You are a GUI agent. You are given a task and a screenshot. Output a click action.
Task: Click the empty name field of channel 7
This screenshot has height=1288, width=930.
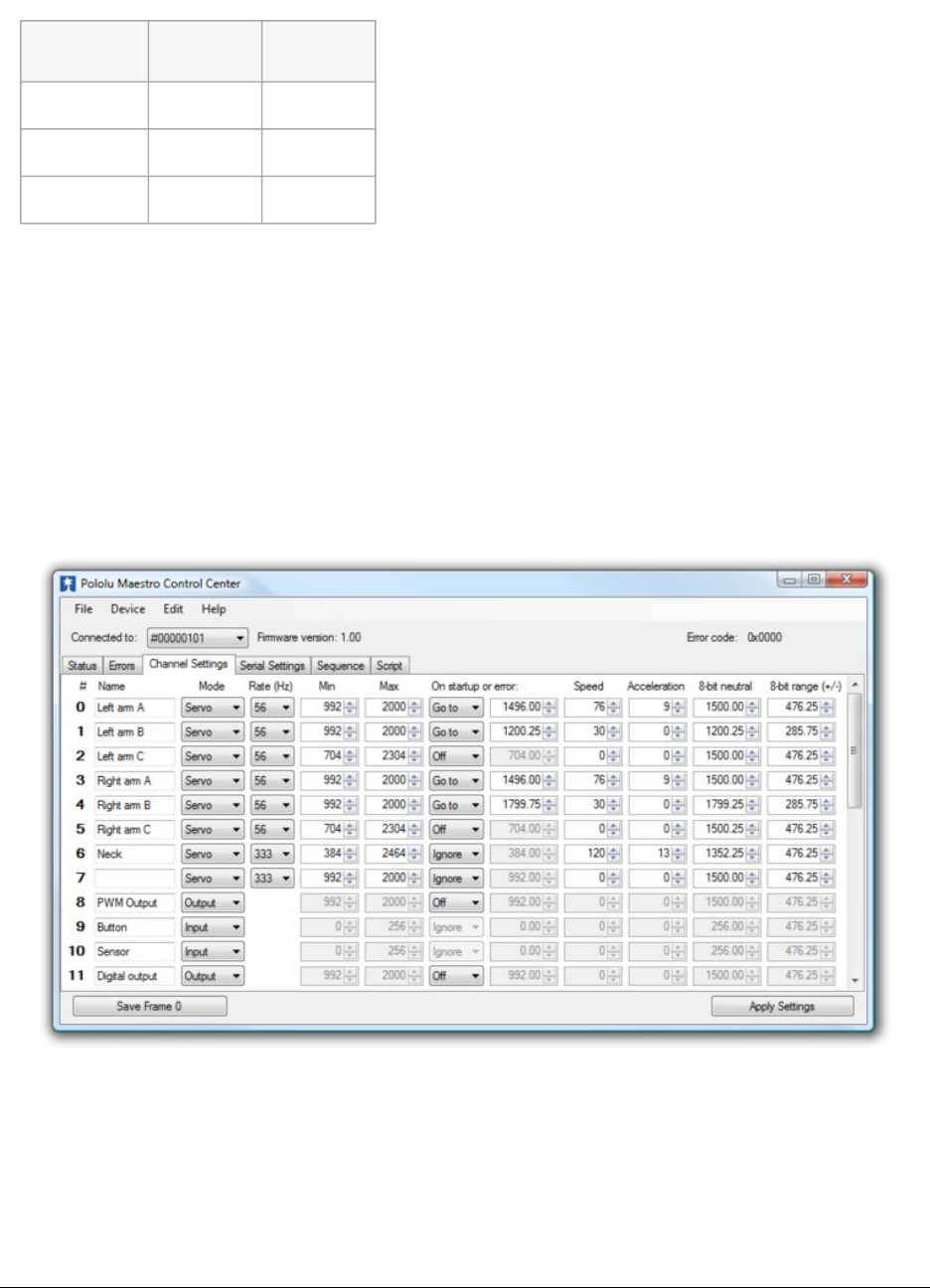pos(134,878)
